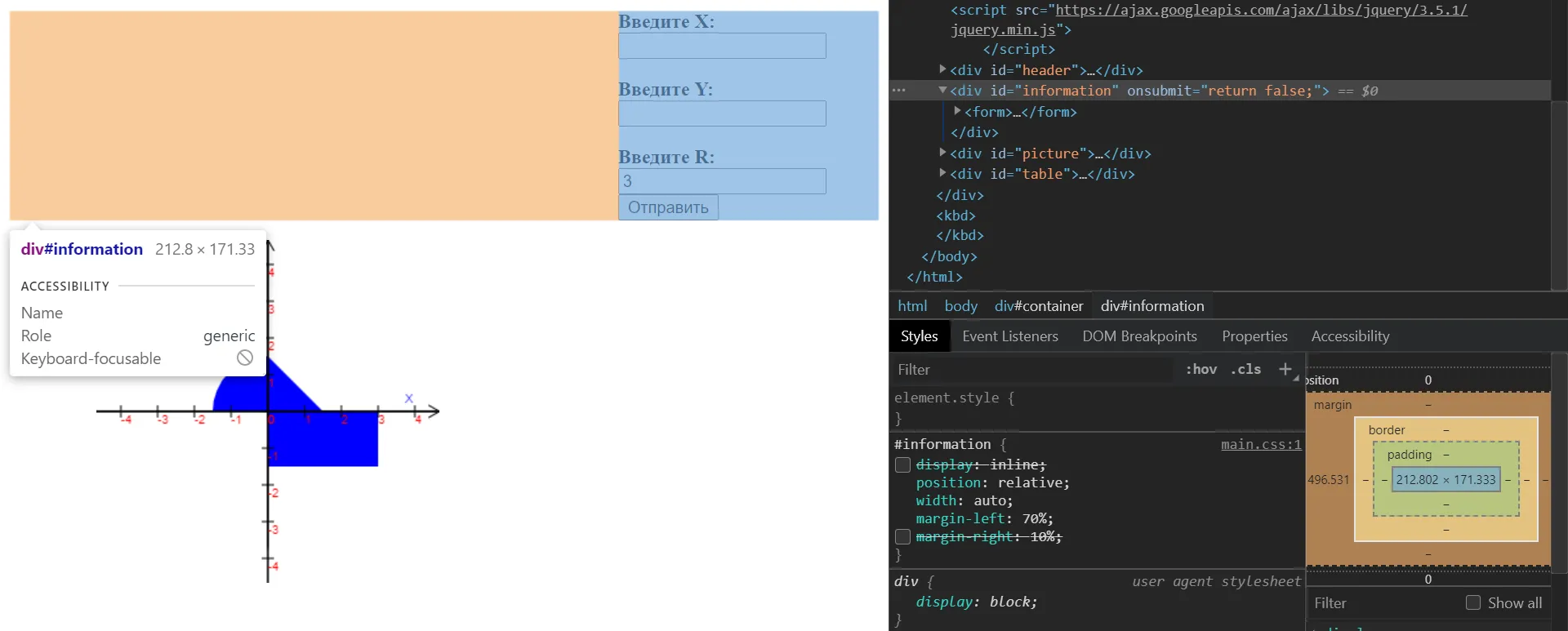Switch to the Styles tab
The width and height of the screenshot is (1568, 631).
tap(919, 336)
